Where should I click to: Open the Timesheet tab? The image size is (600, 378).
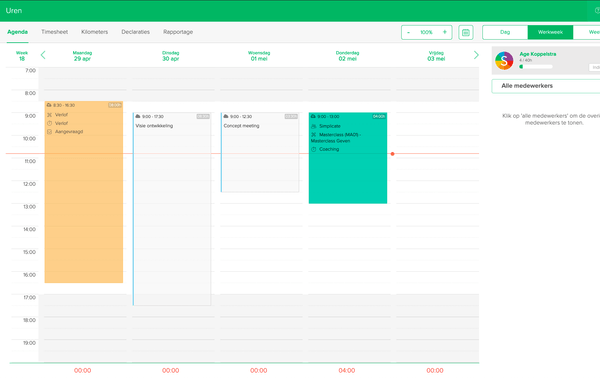[55, 32]
